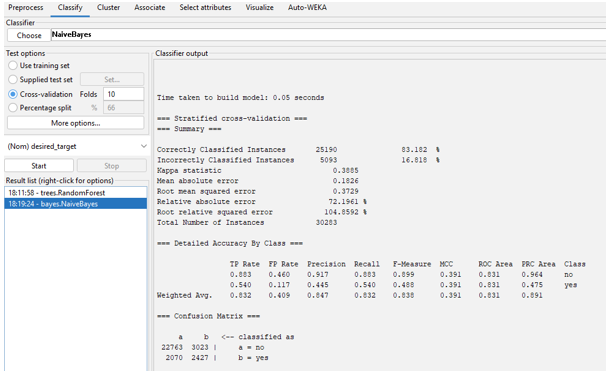Click the Weighted Avg. row label

[x=184, y=295]
